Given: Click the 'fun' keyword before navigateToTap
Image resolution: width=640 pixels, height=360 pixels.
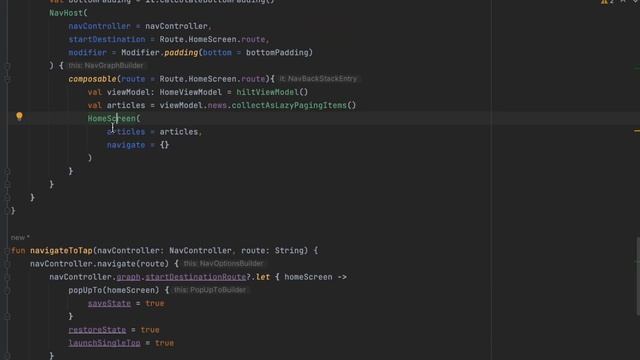Looking at the screenshot, I should [x=18, y=251].
